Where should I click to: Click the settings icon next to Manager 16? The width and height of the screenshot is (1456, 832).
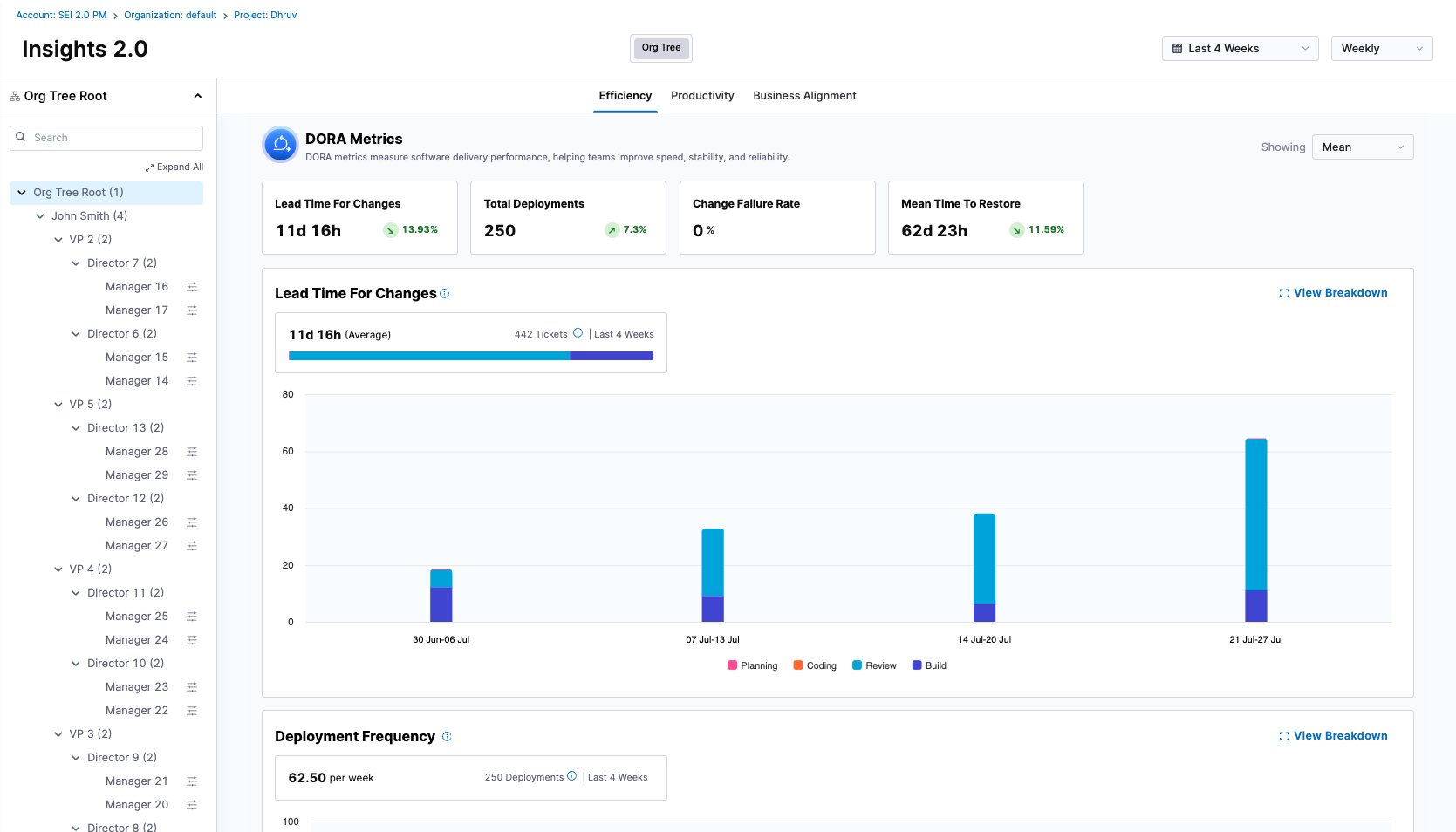pyautogui.click(x=192, y=287)
